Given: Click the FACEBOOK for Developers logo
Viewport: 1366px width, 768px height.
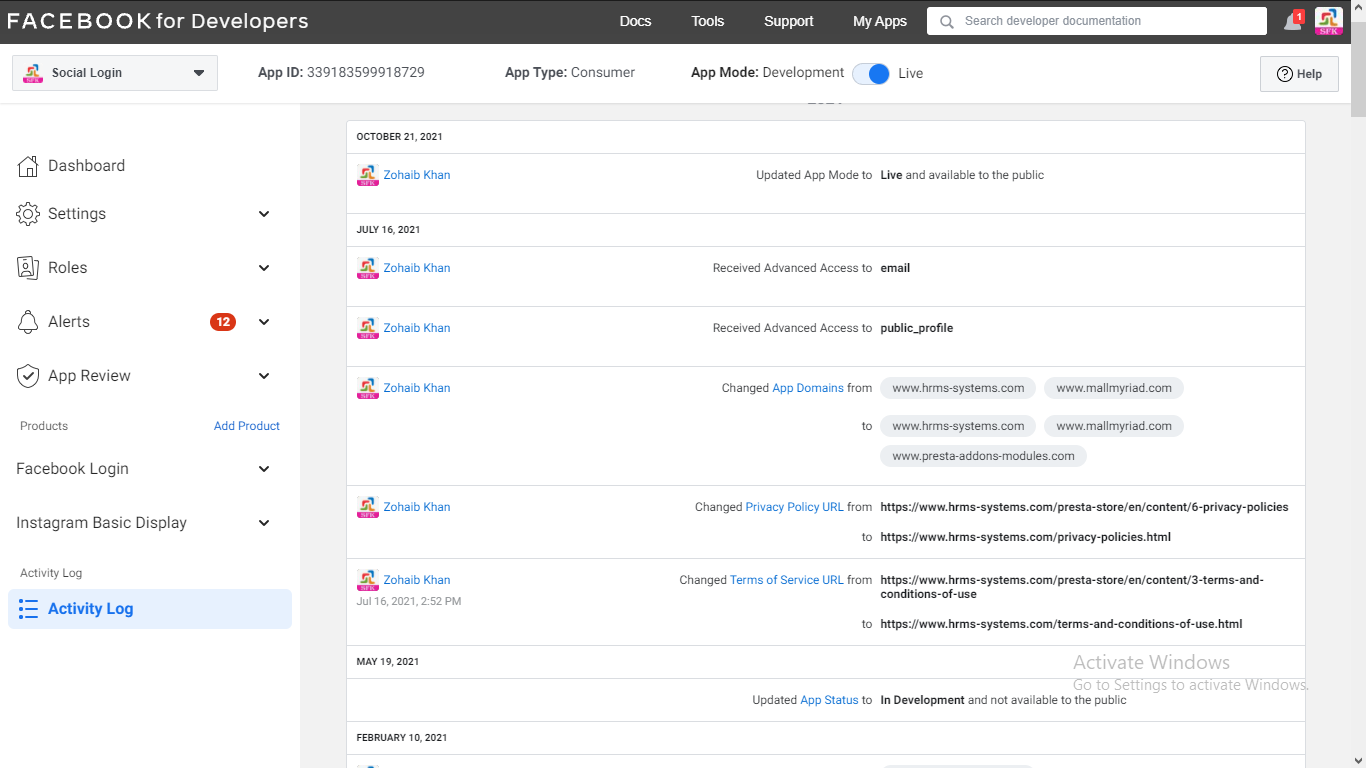Looking at the screenshot, I should pyautogui.click(x=158, y=21).
